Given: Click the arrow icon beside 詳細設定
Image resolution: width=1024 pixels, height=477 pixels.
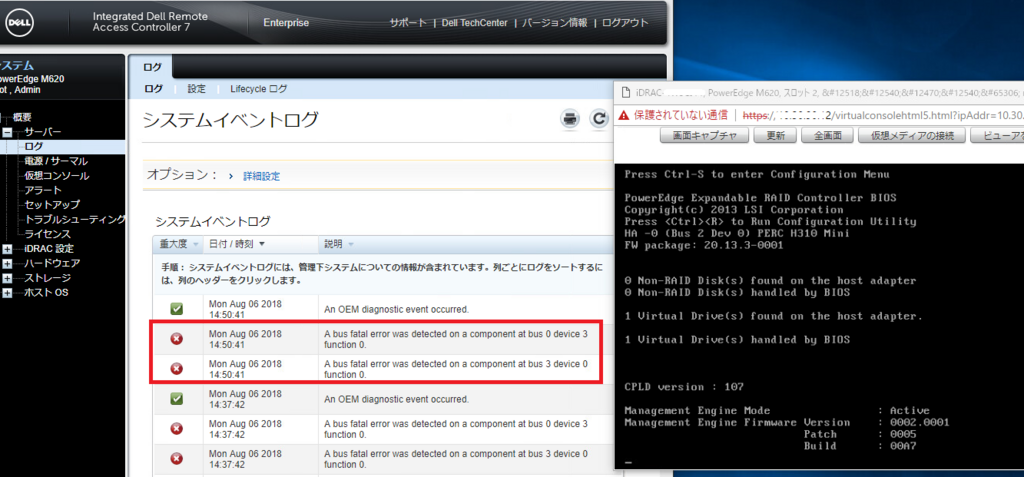Looking at the screenshot, I should [x=231, y=176].
